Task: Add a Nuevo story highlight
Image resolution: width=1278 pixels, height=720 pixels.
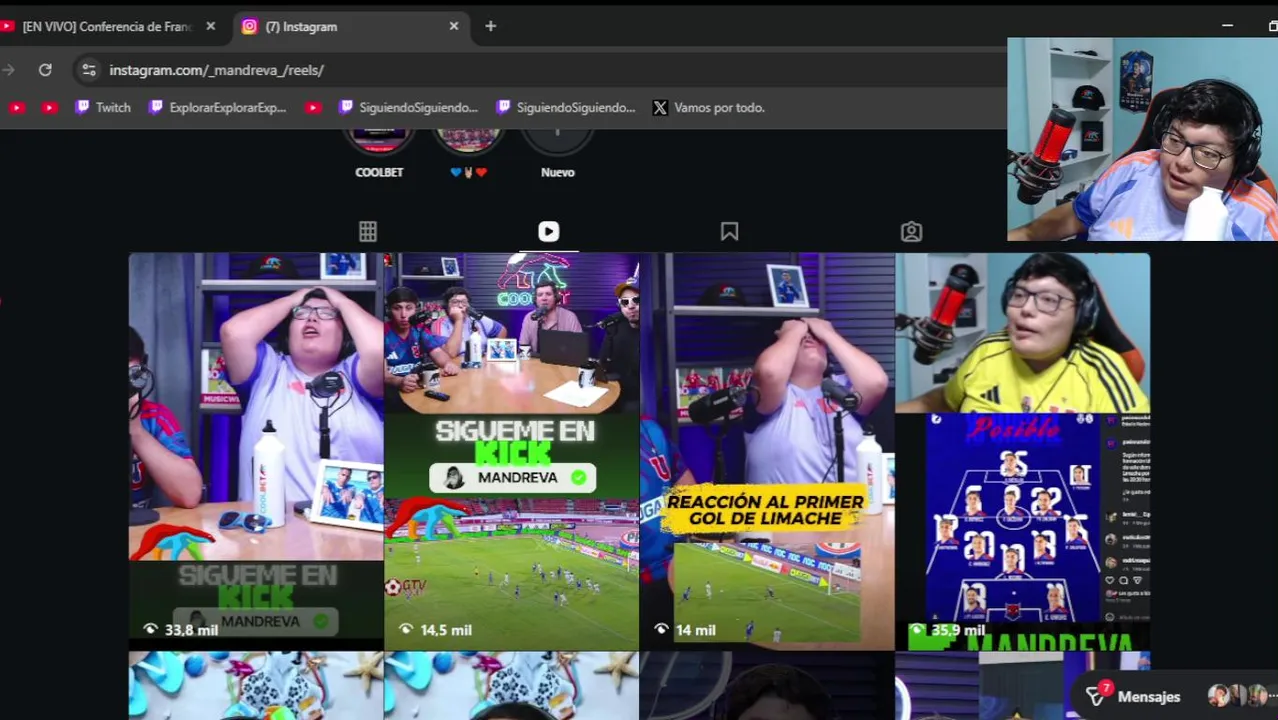Action: [x=558, y=153]
